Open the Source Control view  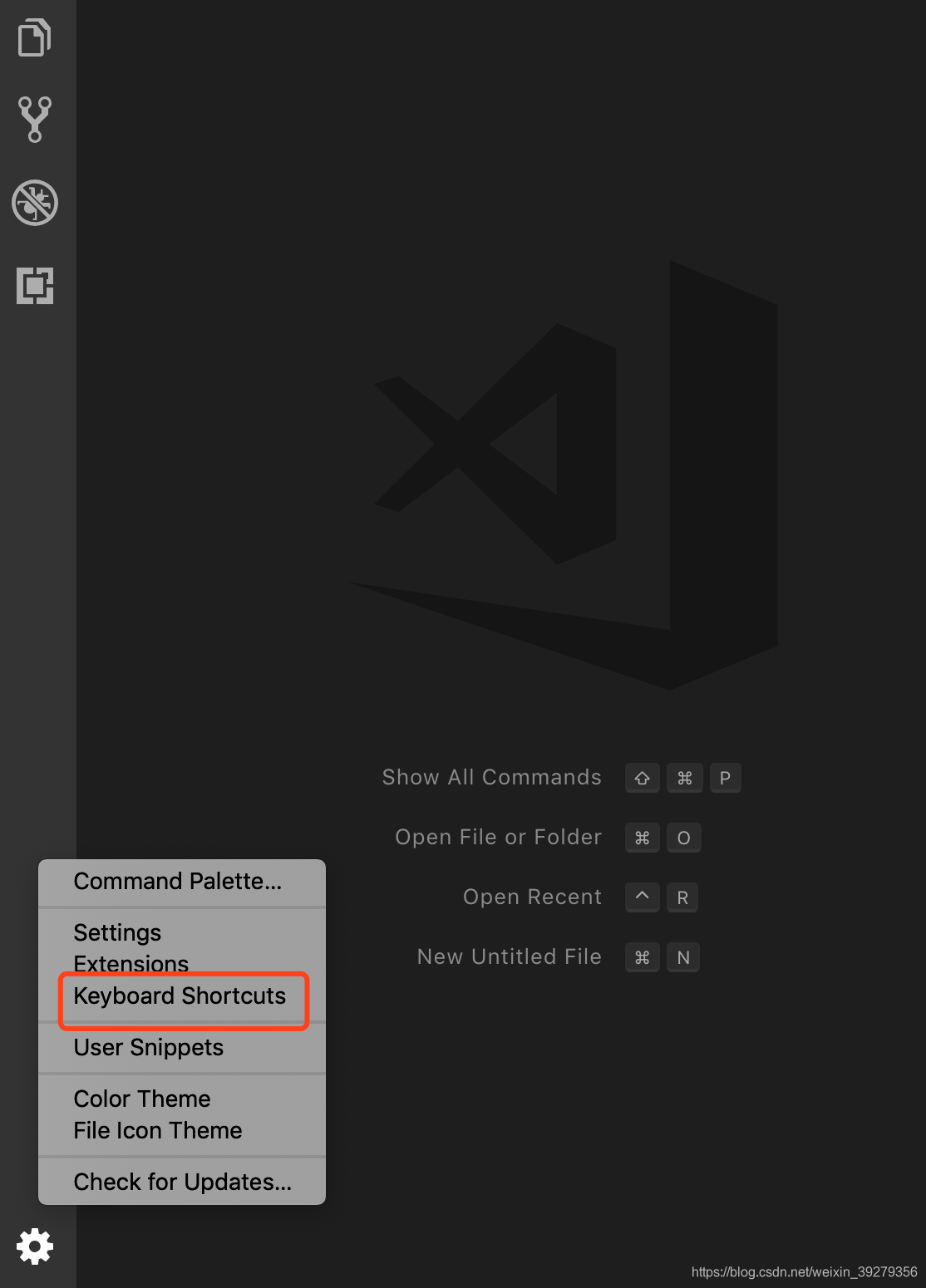35,119
